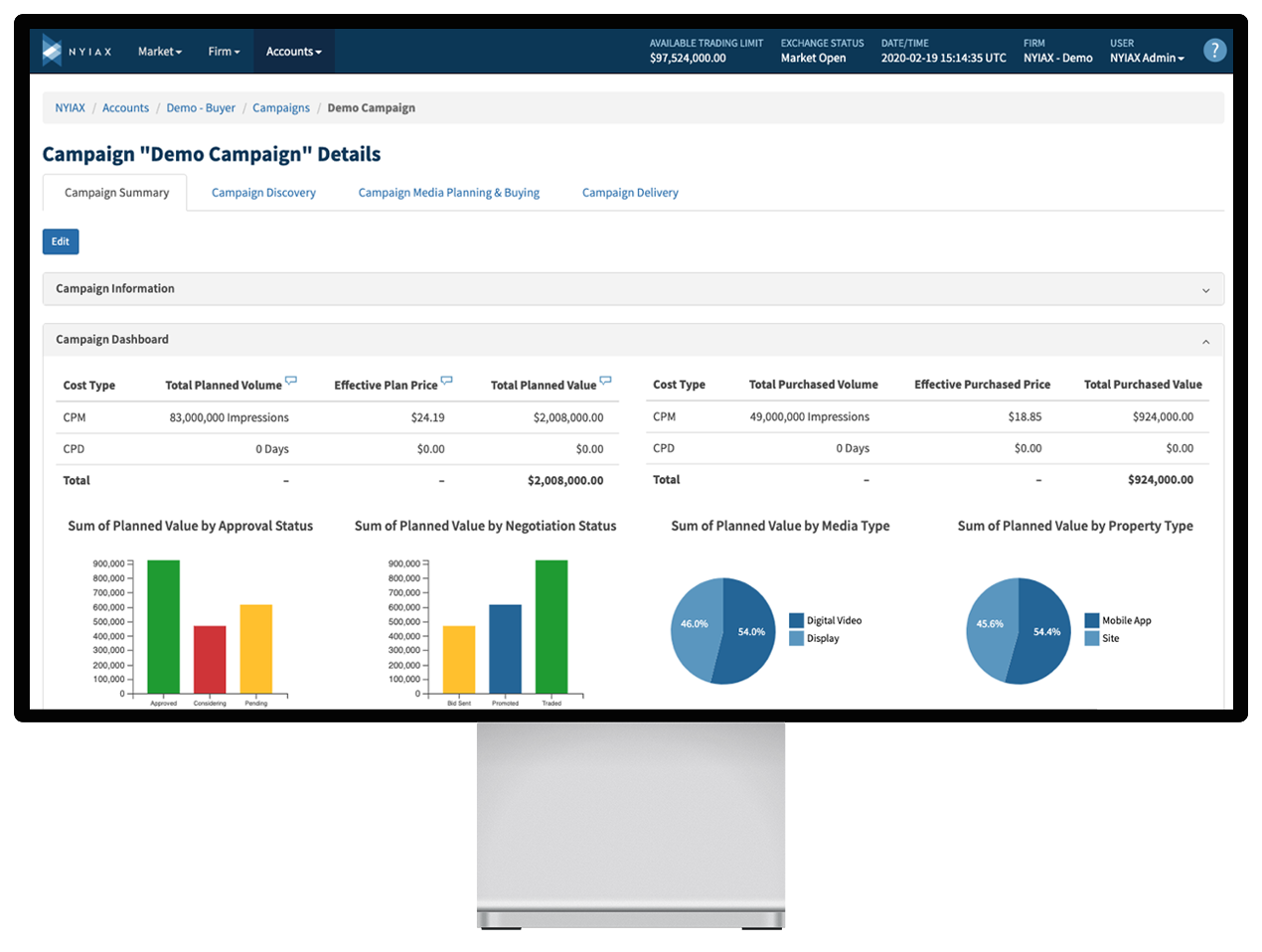
Task: Click the Edit button
Action: [61, 241]
